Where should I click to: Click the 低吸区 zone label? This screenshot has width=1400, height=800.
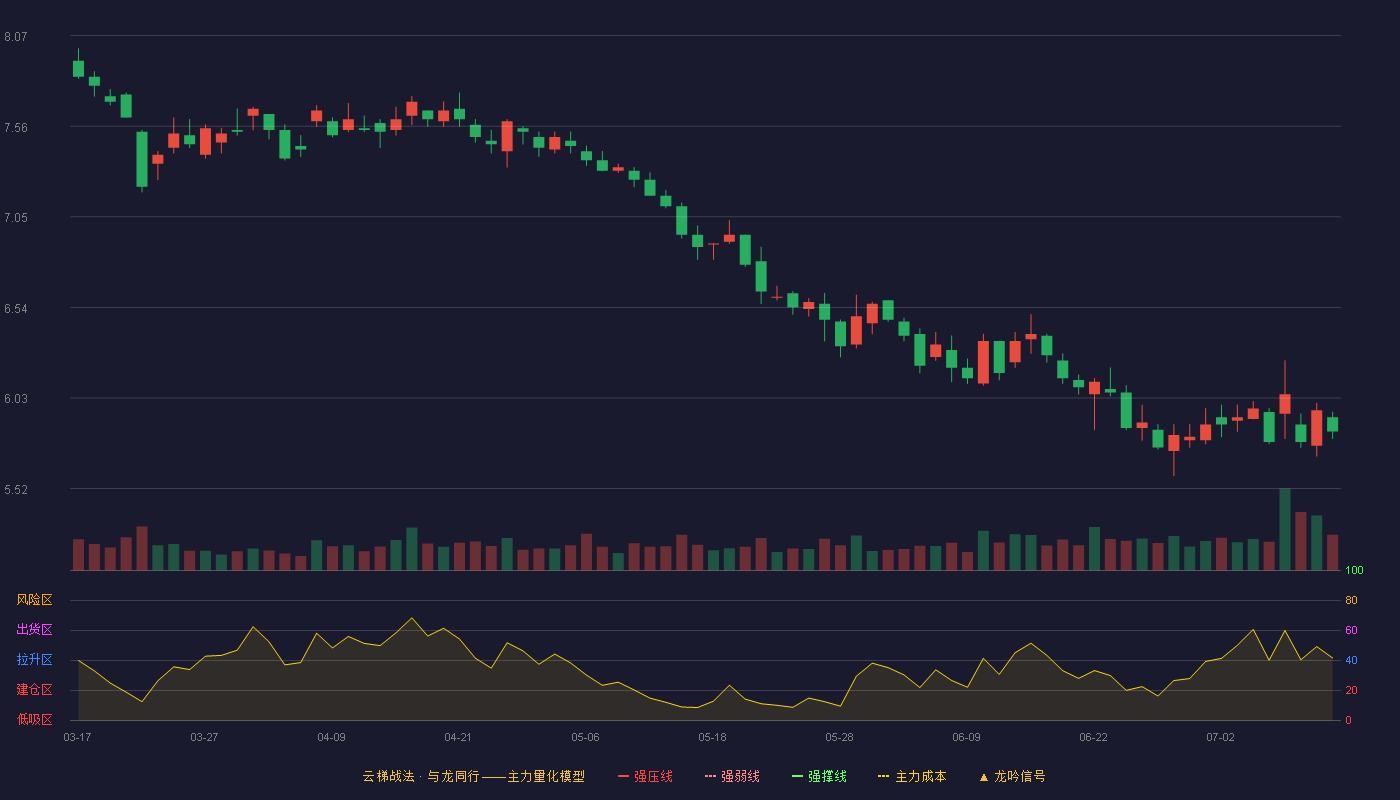(x=35, y=719)
